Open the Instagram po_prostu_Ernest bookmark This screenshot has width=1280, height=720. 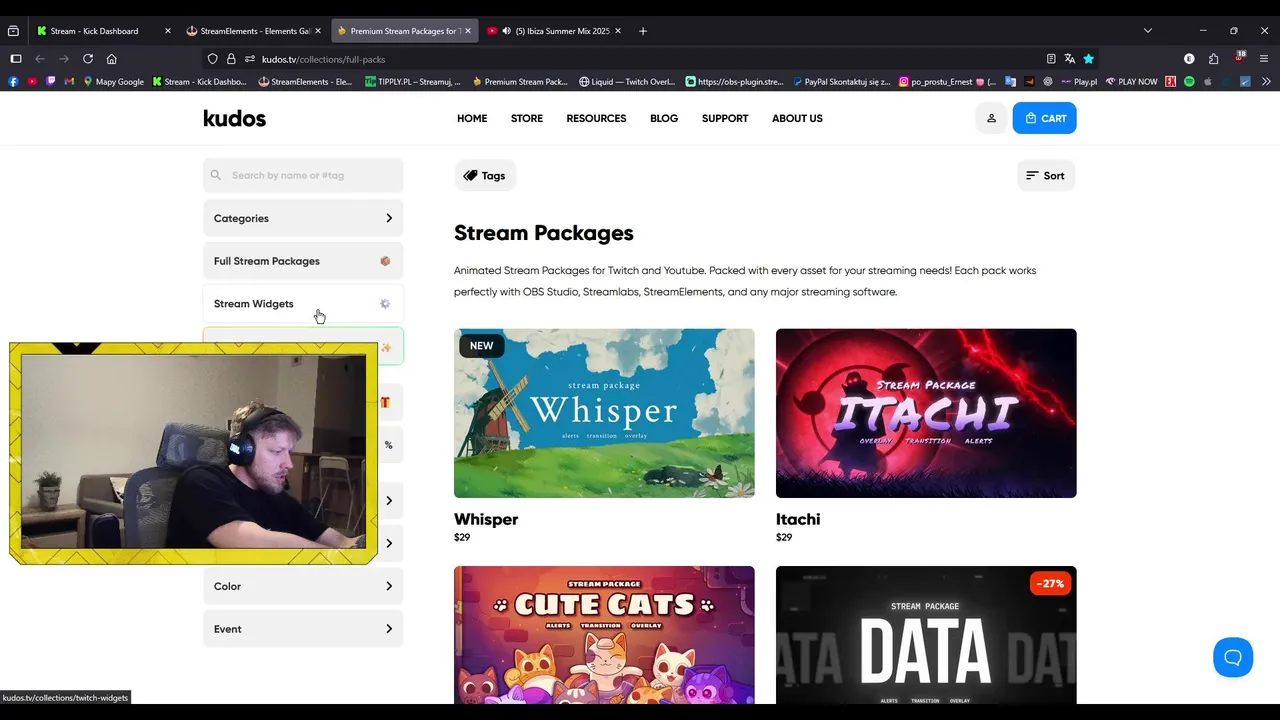(x=947, y=82)
